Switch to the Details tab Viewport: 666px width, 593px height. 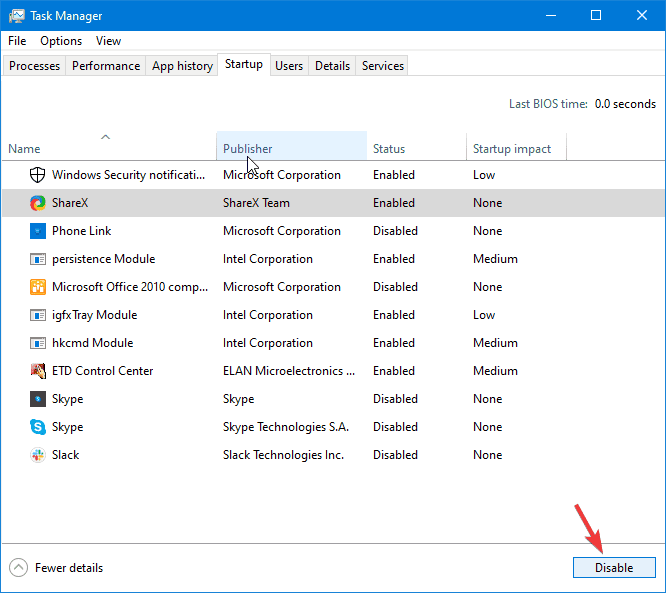pos(332,66)
